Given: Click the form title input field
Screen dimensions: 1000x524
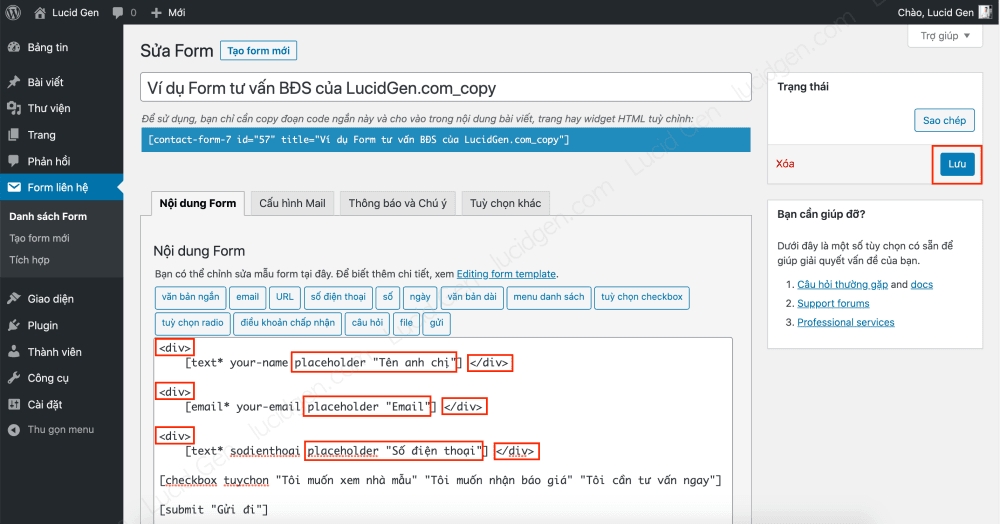Looking at the screenshot, I should (x=446, y=88).
